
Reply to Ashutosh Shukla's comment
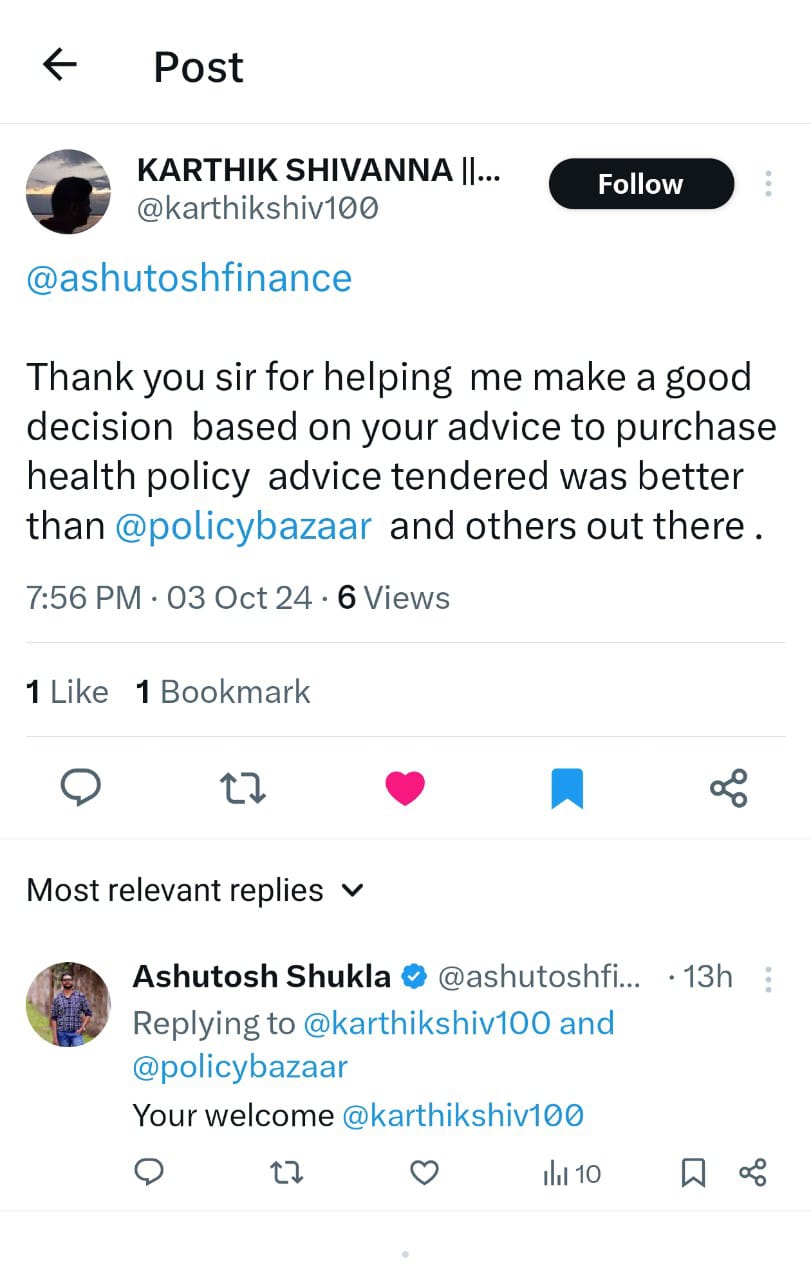(149, 1172)
